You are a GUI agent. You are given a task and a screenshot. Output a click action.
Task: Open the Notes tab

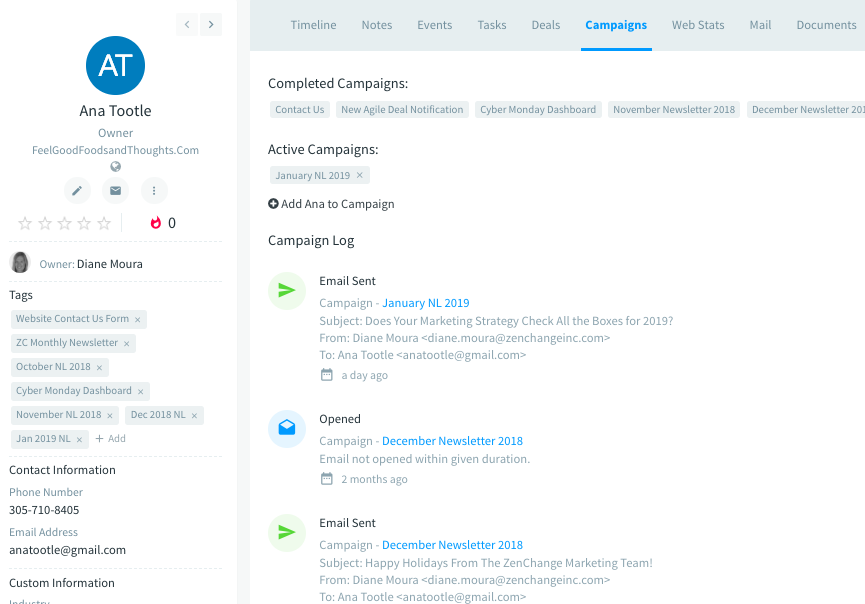(377, 25)
